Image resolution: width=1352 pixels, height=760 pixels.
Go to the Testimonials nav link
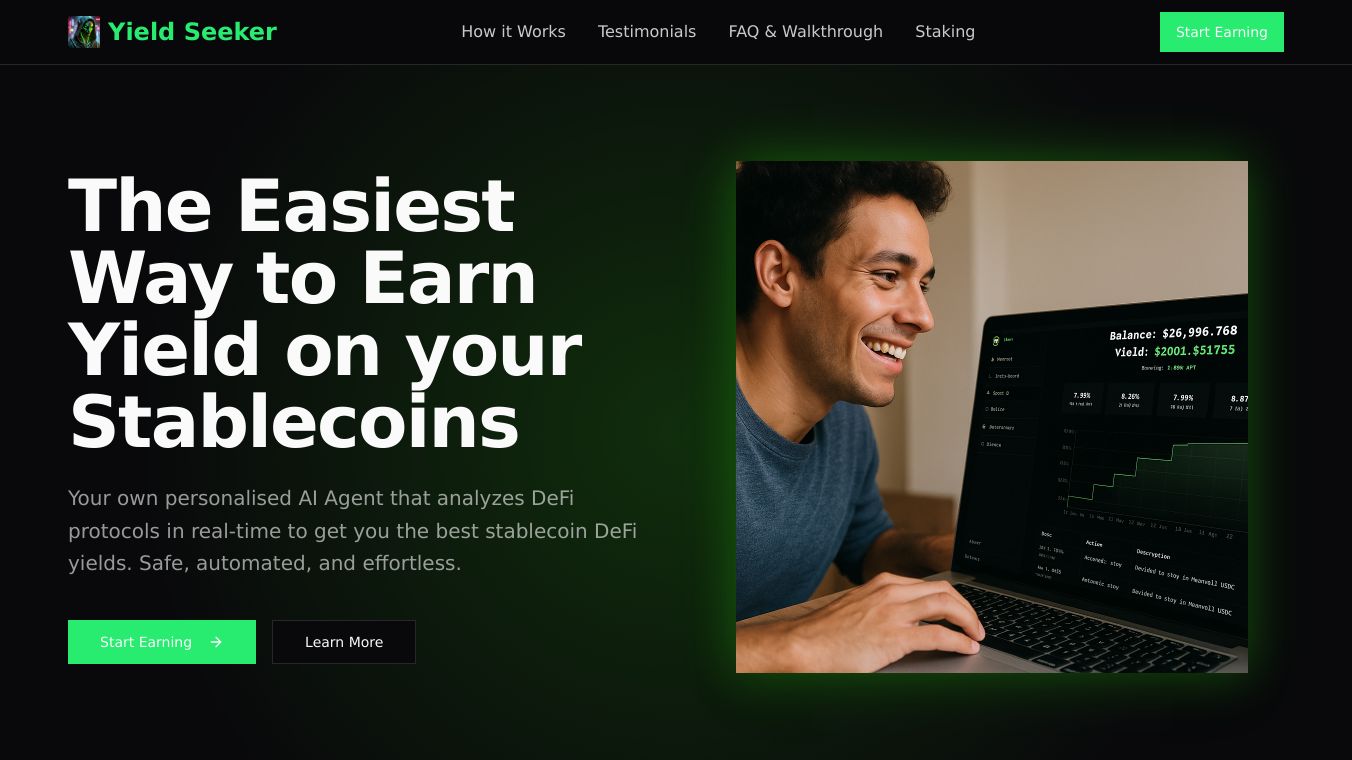647,32
